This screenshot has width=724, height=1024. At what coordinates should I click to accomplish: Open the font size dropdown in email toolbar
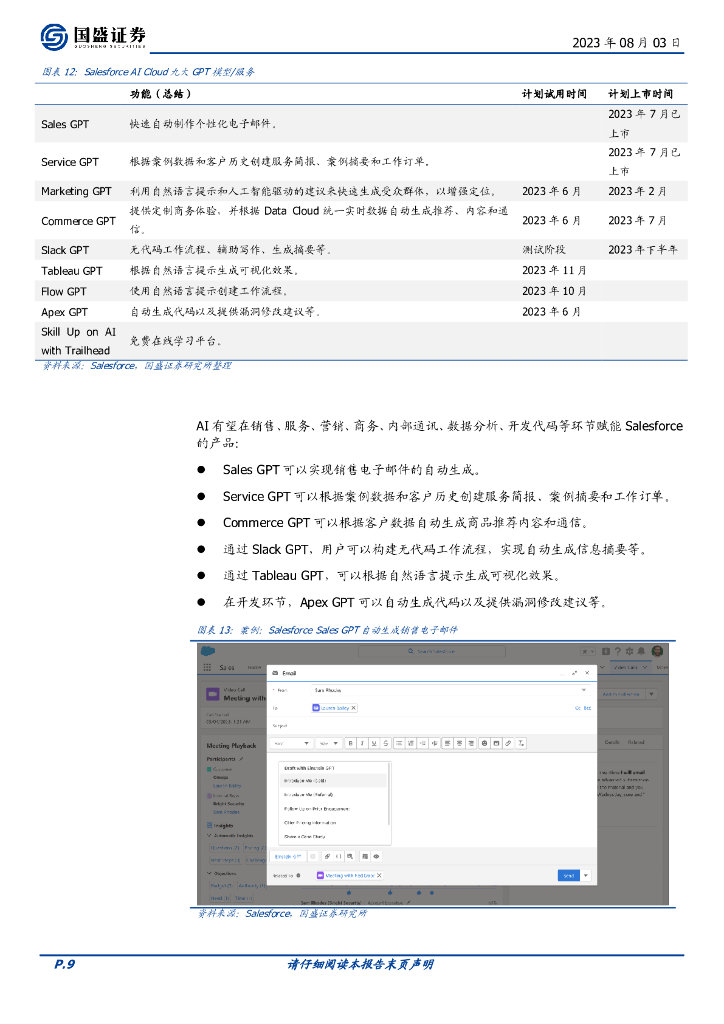point(329,743)
